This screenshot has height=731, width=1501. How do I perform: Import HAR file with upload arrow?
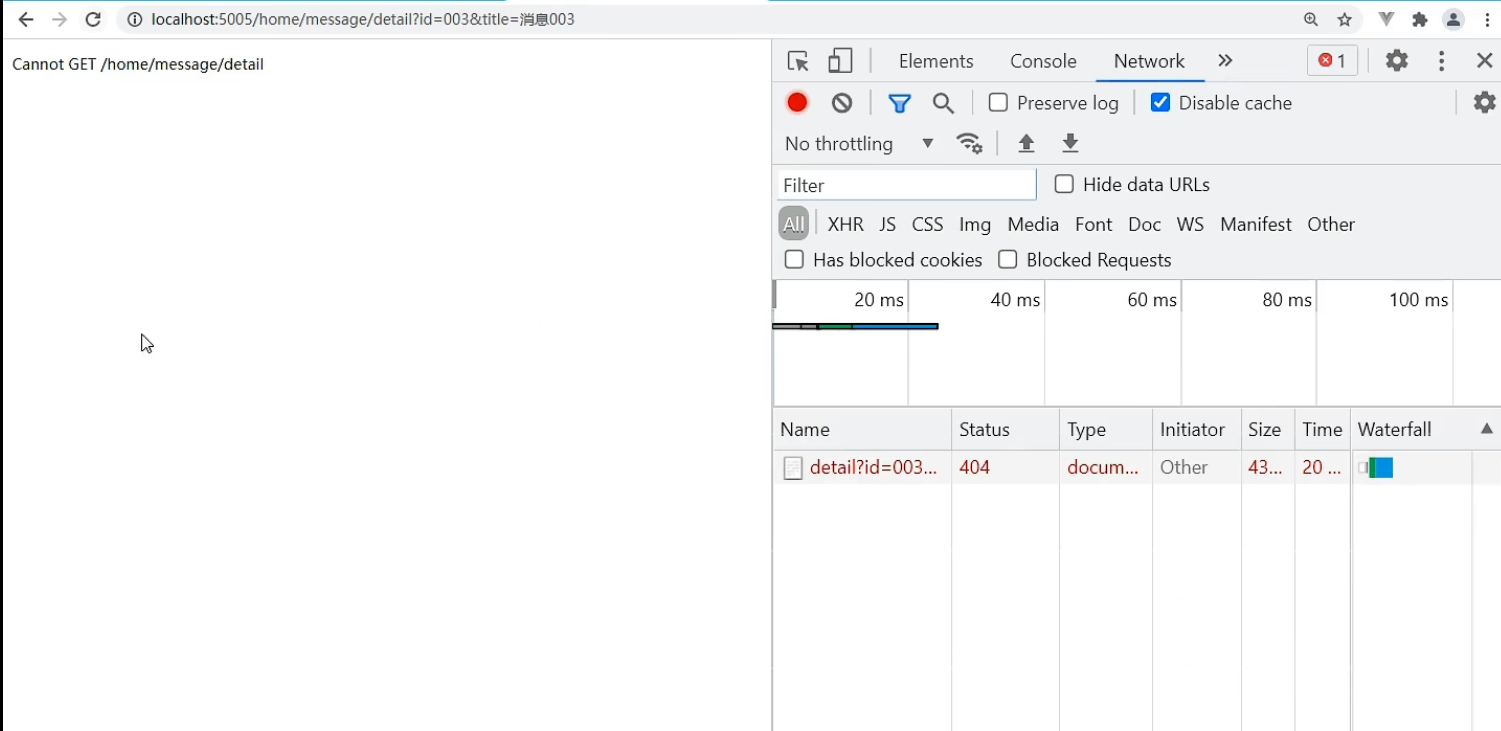point(1026,143)
